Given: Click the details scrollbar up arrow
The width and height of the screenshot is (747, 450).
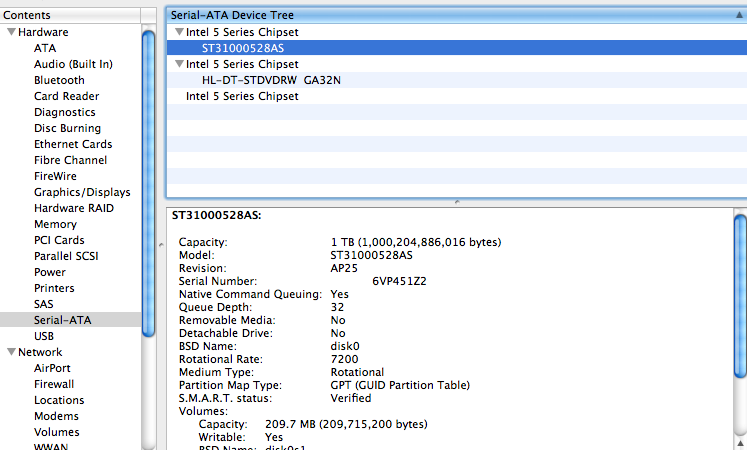Looking at the screenshot, I should click(740, 443).
